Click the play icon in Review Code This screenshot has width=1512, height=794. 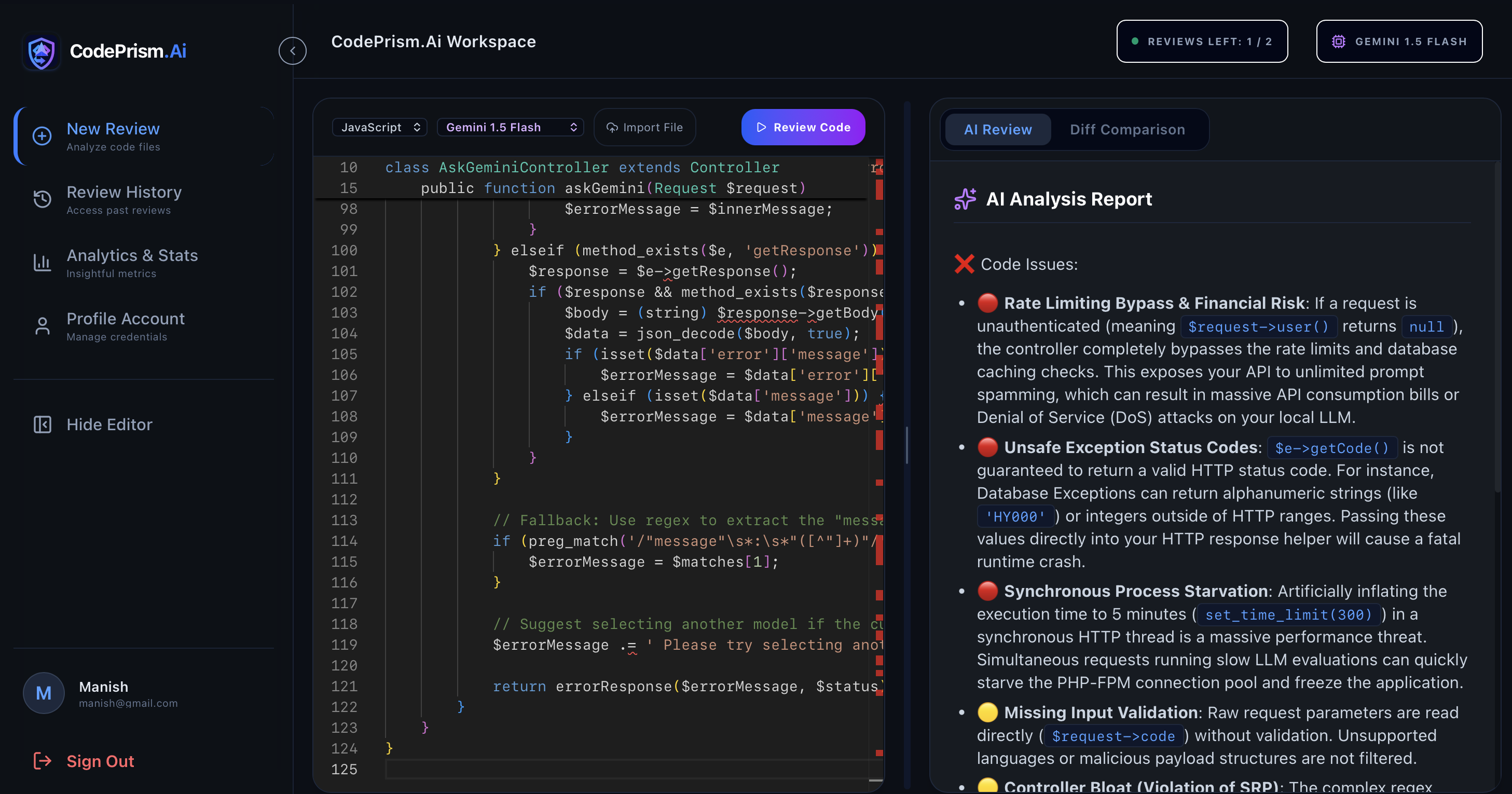point(761,127)
